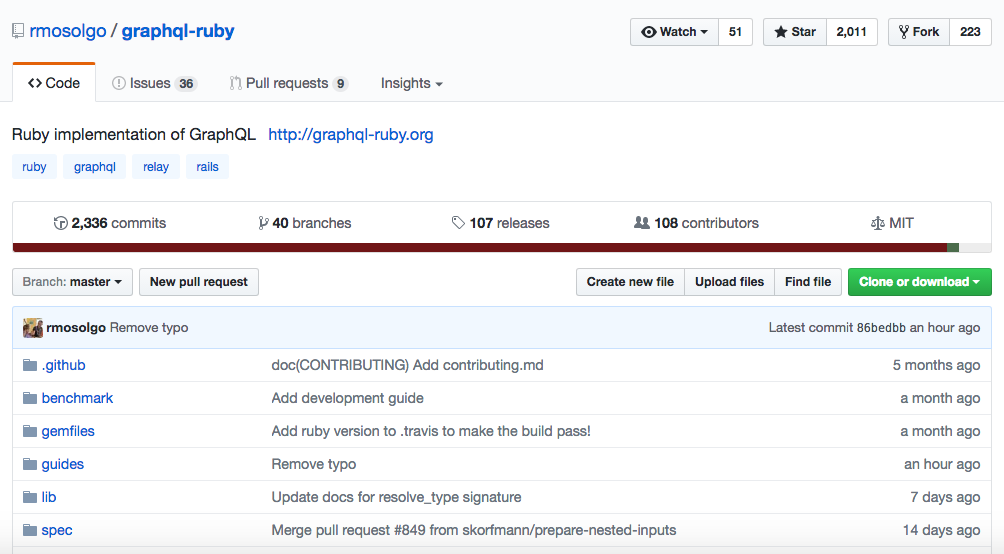Image resolution: width=1004 pixels, height=554 pixels.
Task: Expand the Clone or download menu
Action: click(x=919, y=282)
